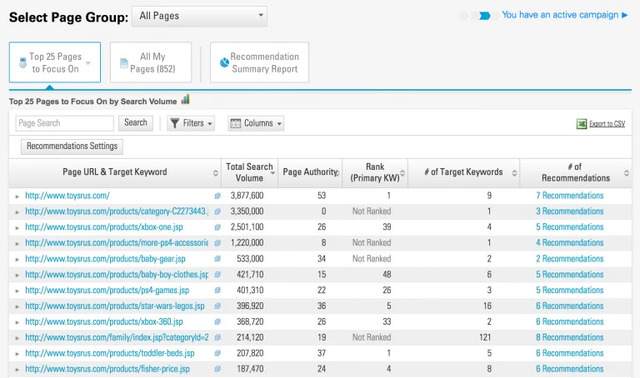Expand the toysrus.com homepage row

tap(17, 196)
